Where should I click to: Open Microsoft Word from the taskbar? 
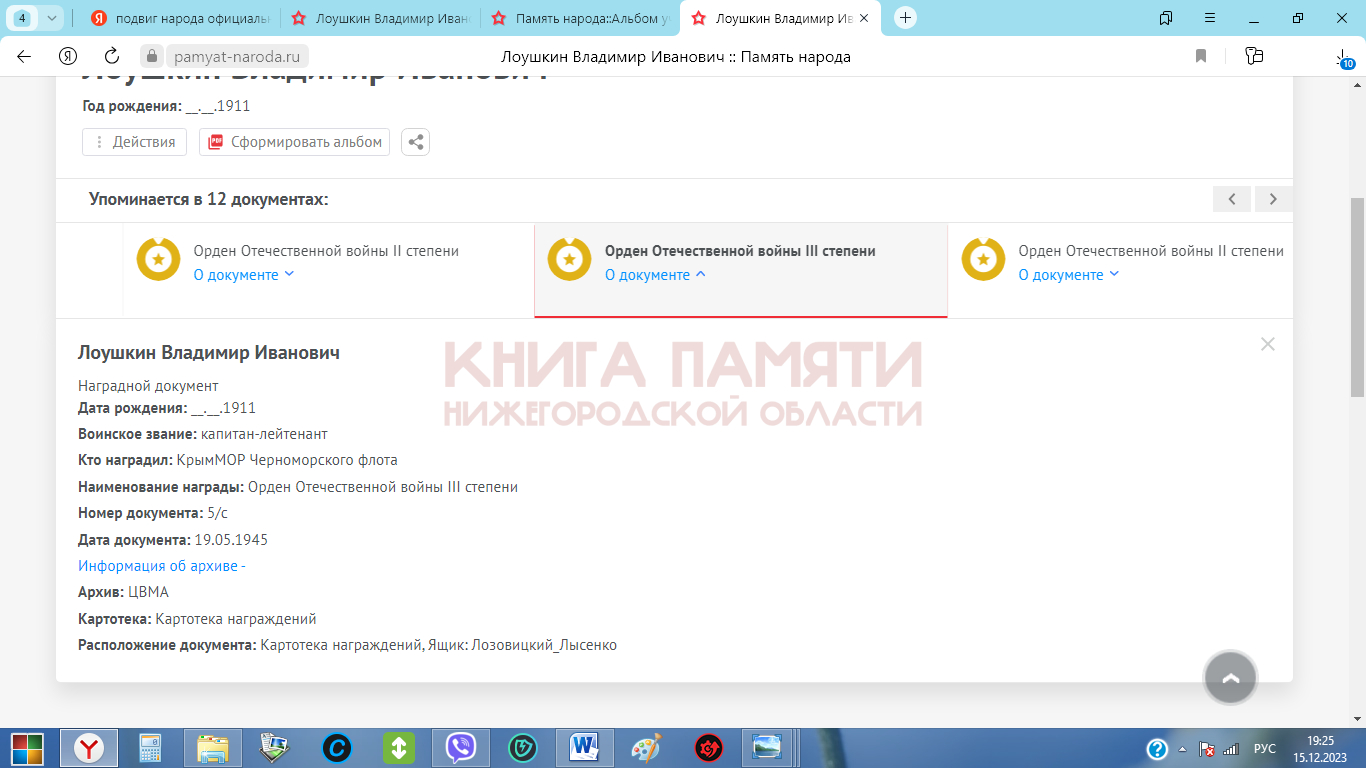tap(585, 748)
